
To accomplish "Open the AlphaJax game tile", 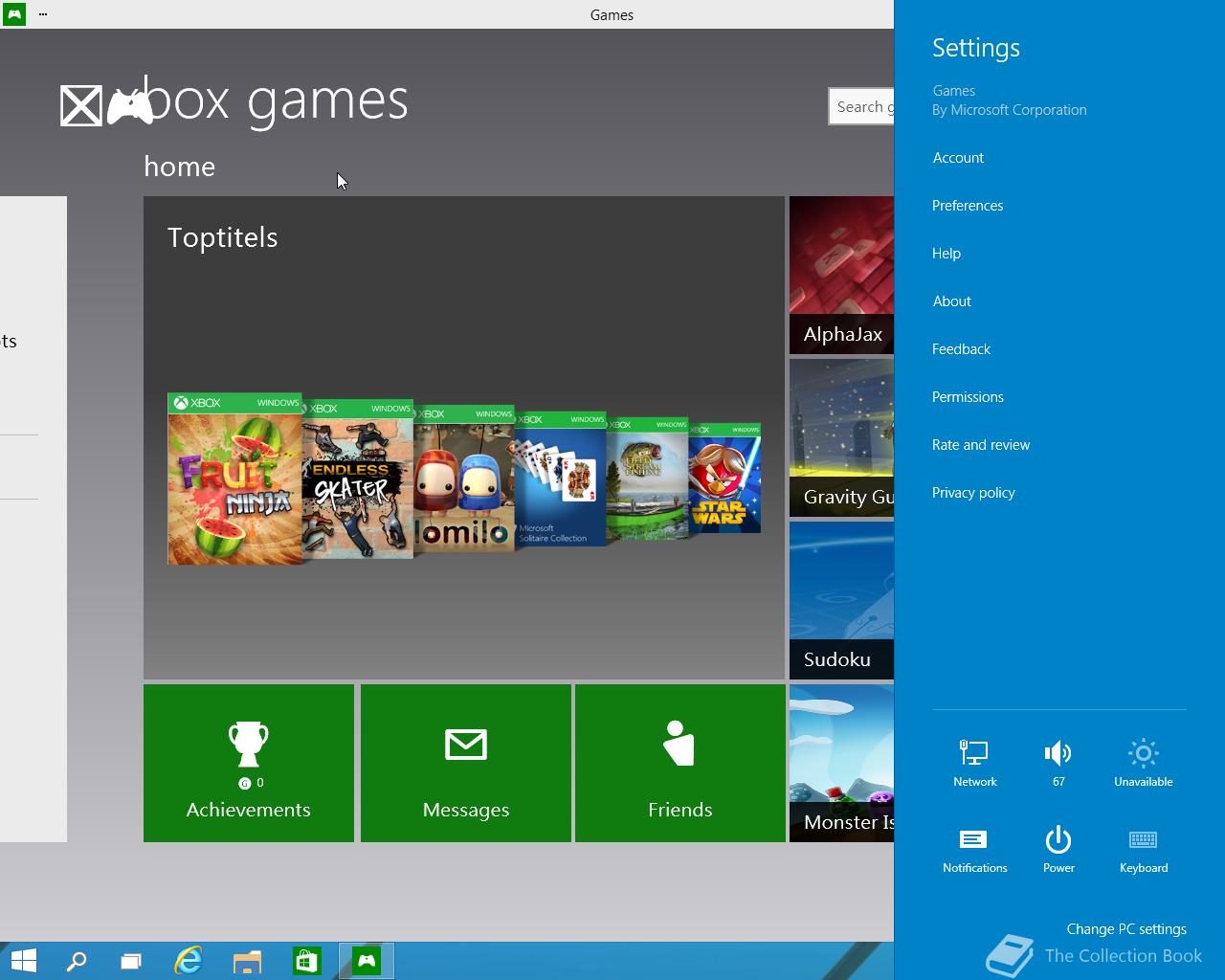I will [842, 276].
